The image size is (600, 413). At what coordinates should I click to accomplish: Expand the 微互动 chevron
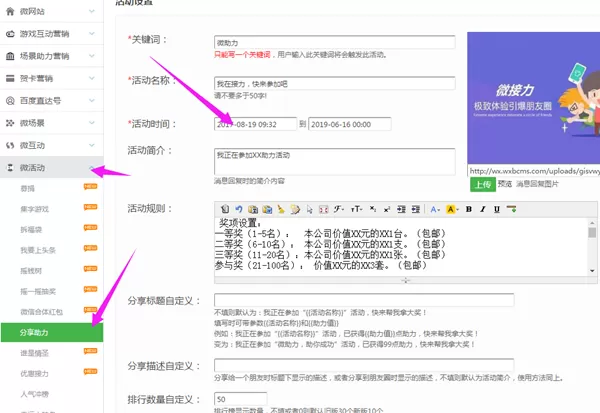click(x=92, y=145)
